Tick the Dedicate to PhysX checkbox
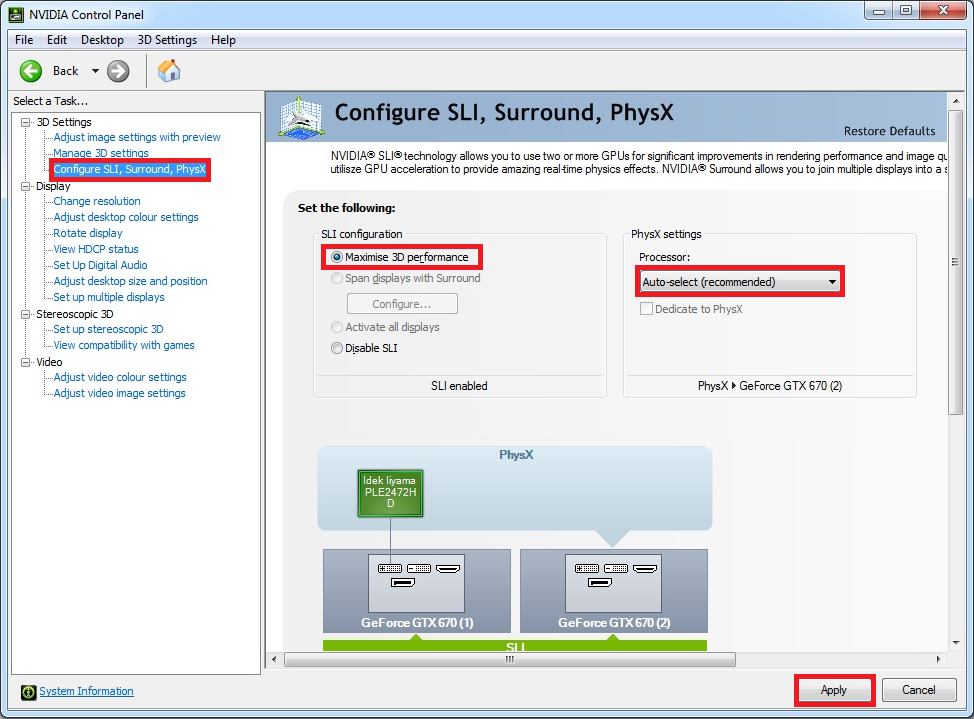This screenshot has width=974, height=719. point(646,309)
